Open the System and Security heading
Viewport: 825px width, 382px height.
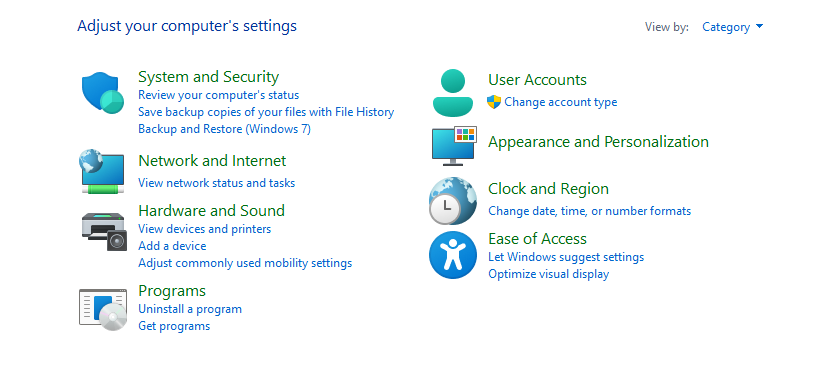click(208, 77)
